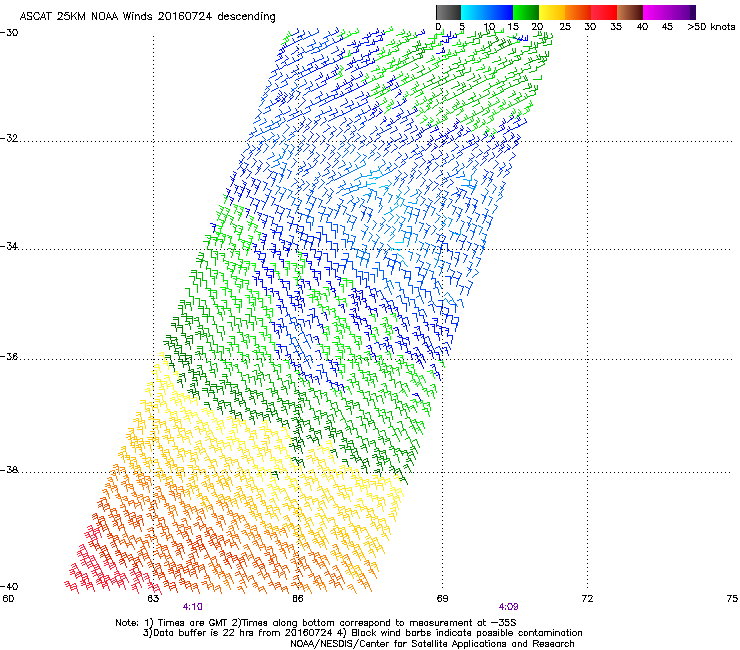This screenshot has width=740, height=650.
Task: Click the green 15-20 knots color segment
Action: coord(526,12)
